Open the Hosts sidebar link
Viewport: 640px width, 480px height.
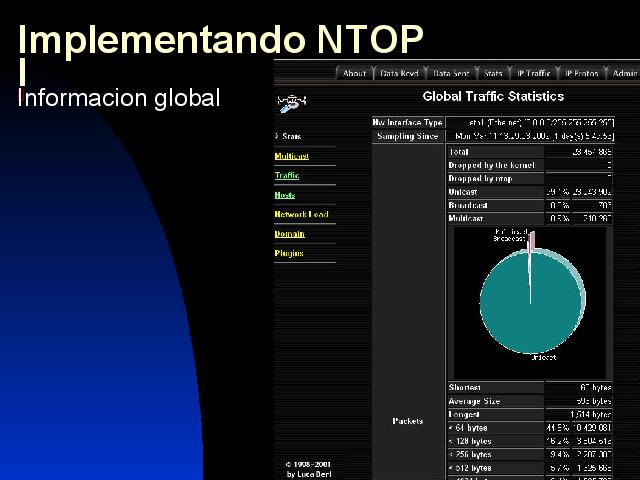(x=285, y=195)
